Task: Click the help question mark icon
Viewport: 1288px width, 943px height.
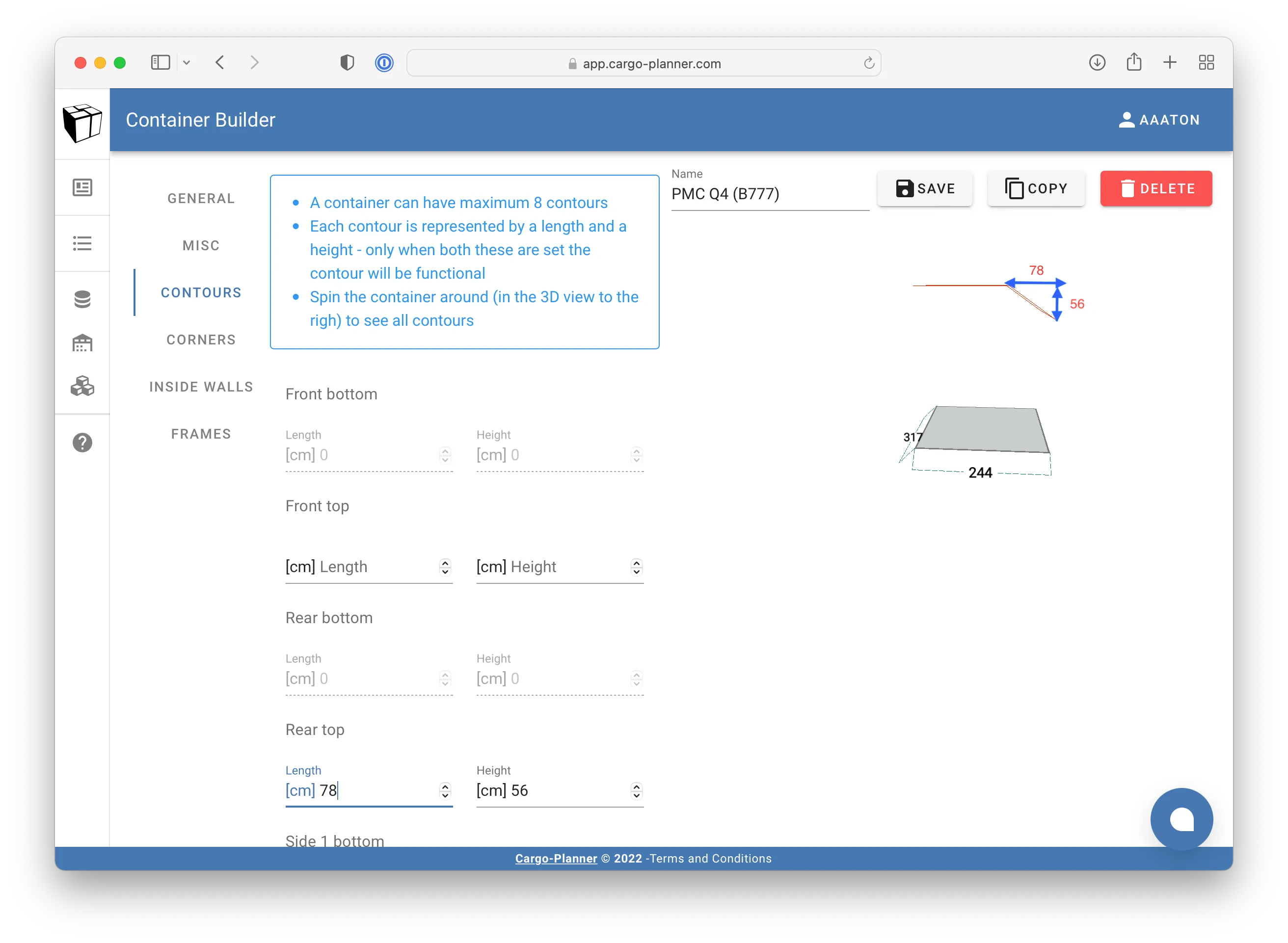Action: click(x=83, y=443)
